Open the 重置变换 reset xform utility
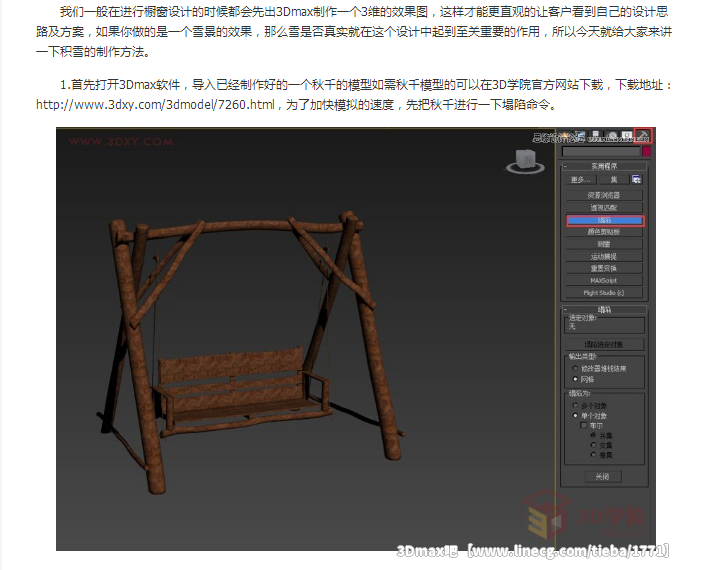Viewport: 709px width, 570px height. pos(604,268)
